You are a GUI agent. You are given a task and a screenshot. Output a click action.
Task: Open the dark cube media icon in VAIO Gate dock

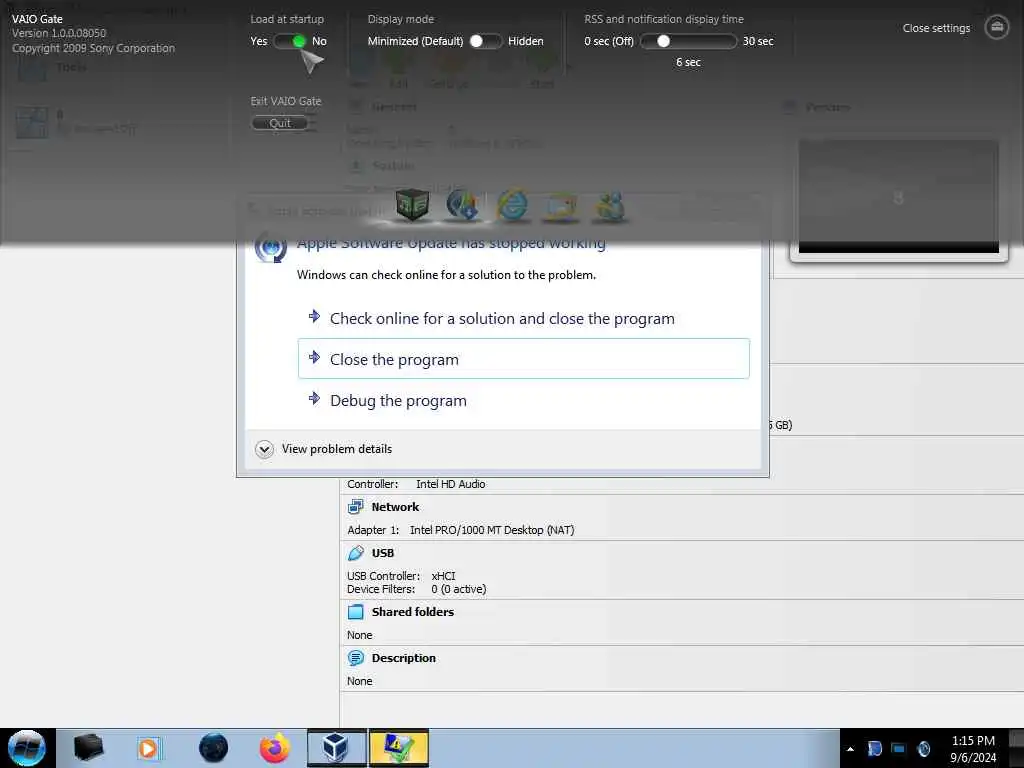click(412, 204)
